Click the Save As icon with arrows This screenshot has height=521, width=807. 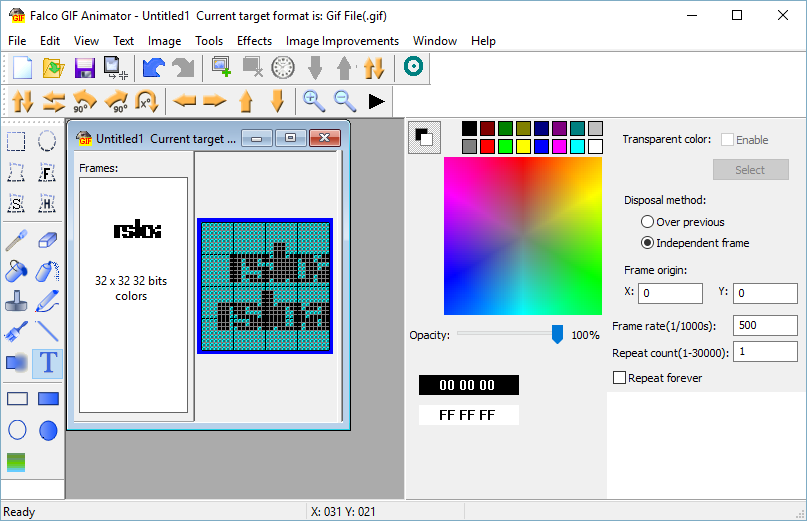coord(116,68)
